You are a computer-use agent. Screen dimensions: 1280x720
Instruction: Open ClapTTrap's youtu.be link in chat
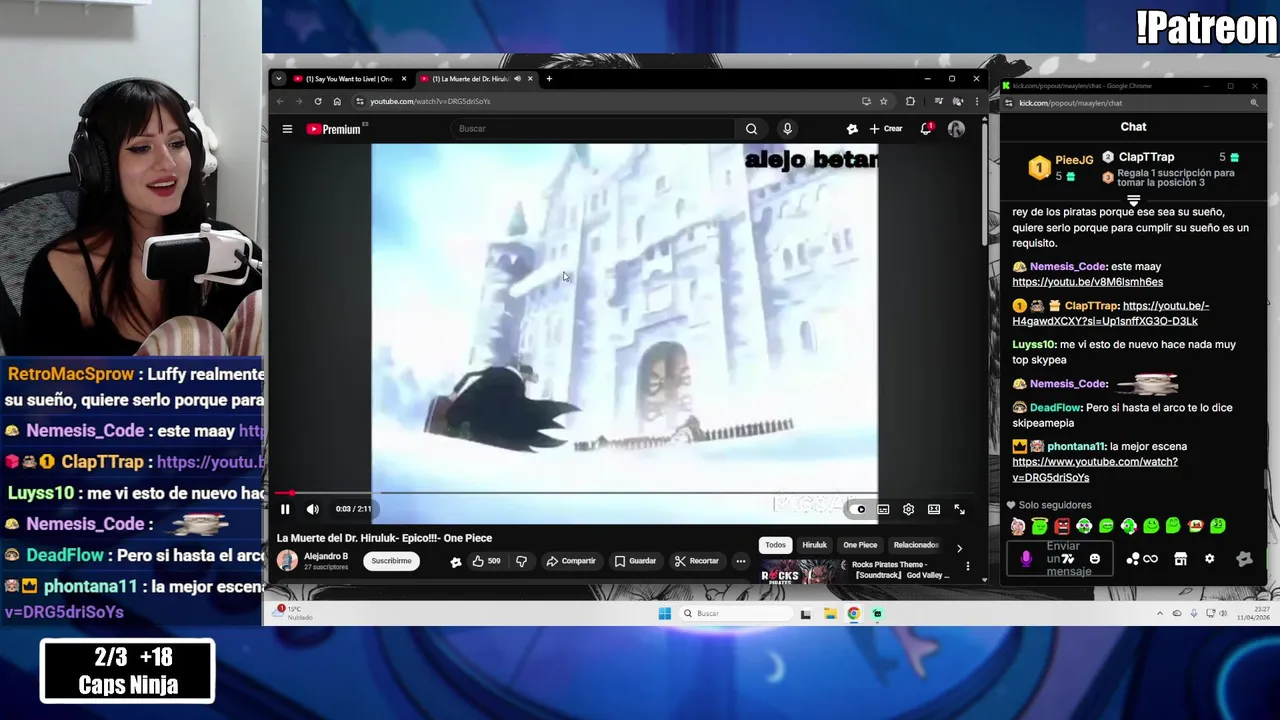coord(1111,314)
